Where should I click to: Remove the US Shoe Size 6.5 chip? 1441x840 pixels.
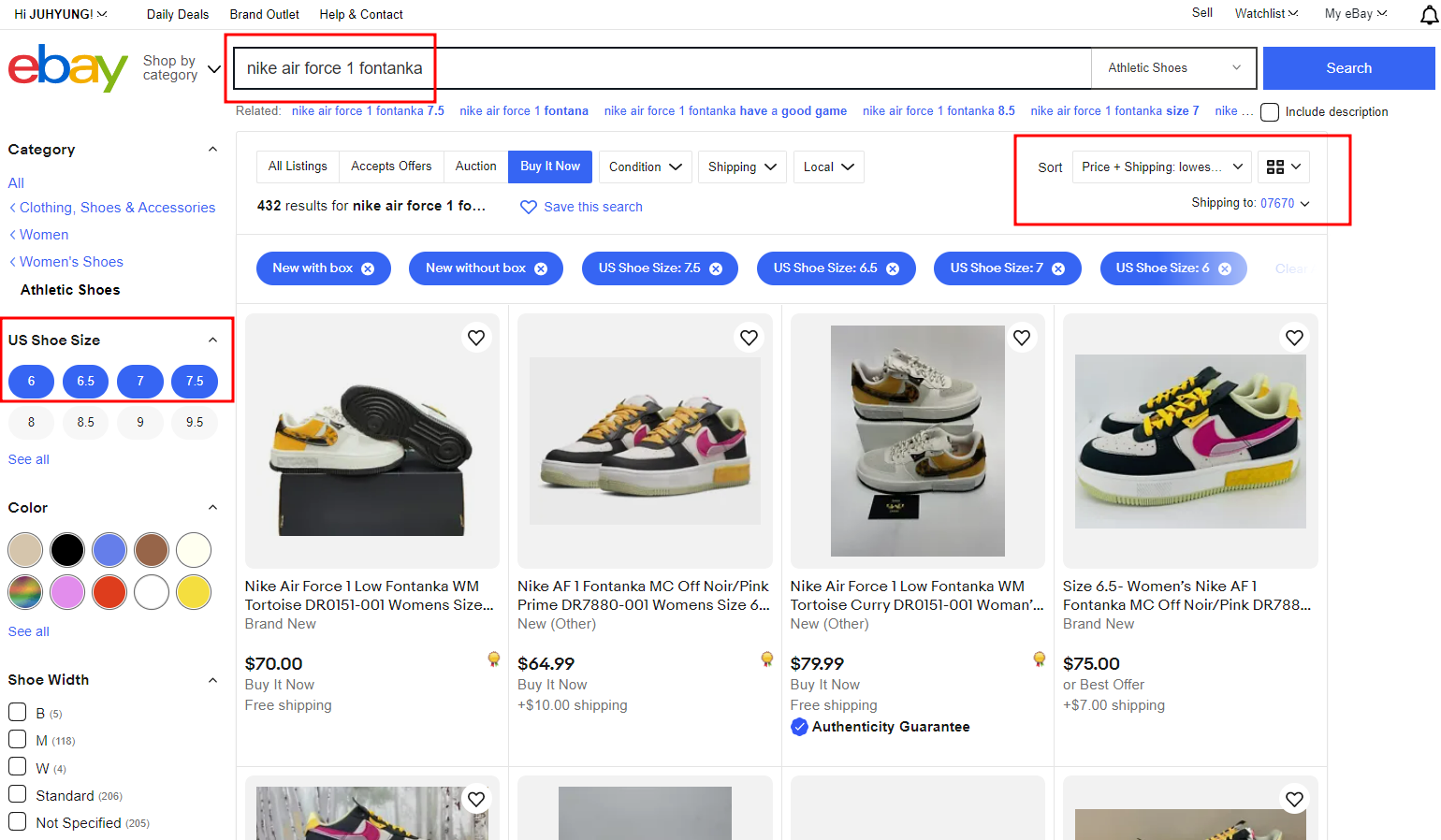tap(893, 268)
